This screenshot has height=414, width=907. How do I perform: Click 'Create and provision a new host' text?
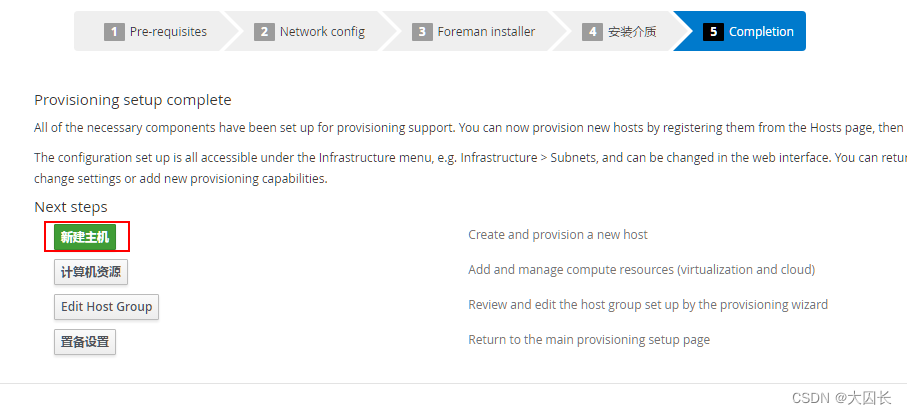pos(557,235)
